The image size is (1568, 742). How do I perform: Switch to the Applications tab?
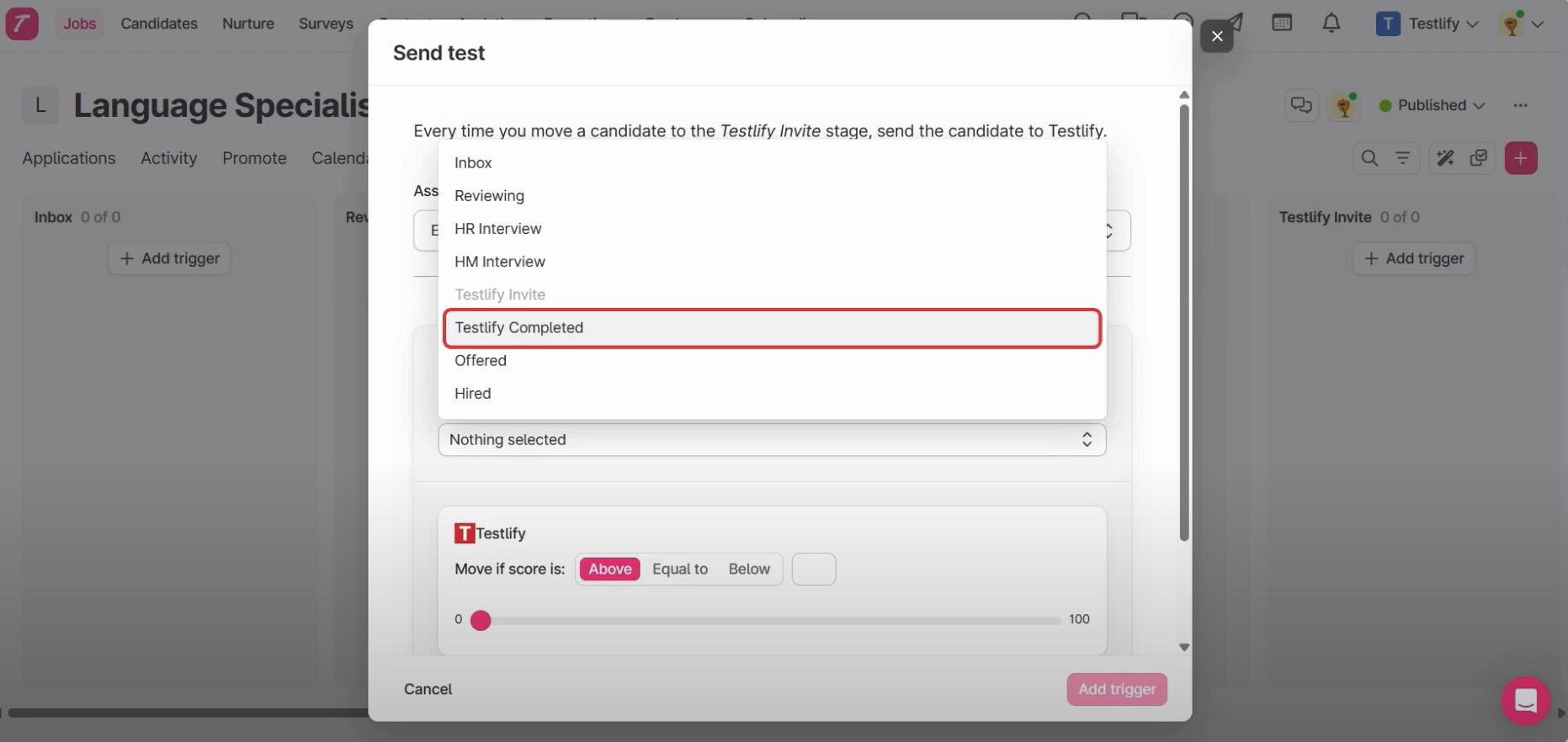click(x=69, y=158)
